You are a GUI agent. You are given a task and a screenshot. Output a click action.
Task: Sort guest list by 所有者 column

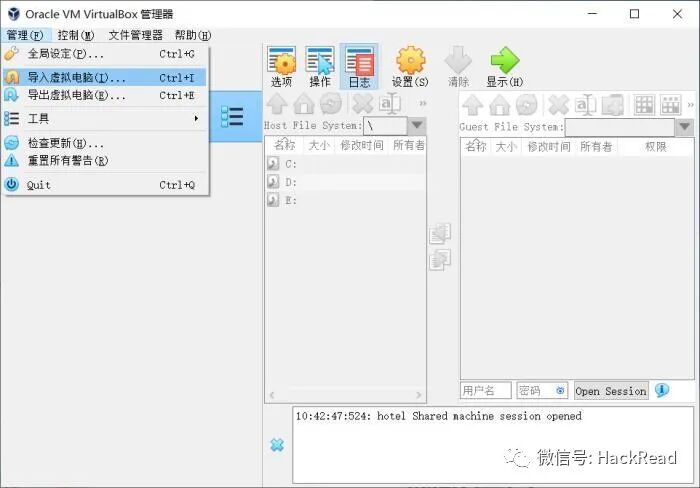[596, 146]
